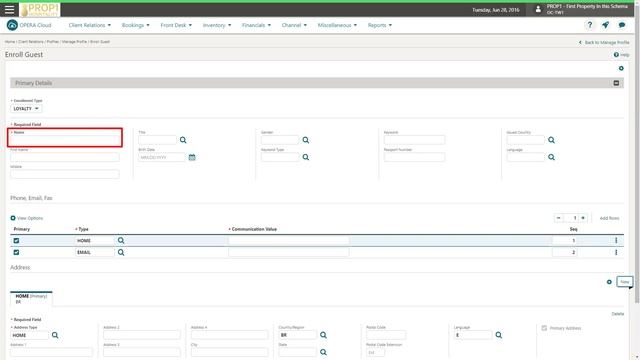Click the Birth Date text field
Screen dimensions: 640x360
tap(162, 157)
